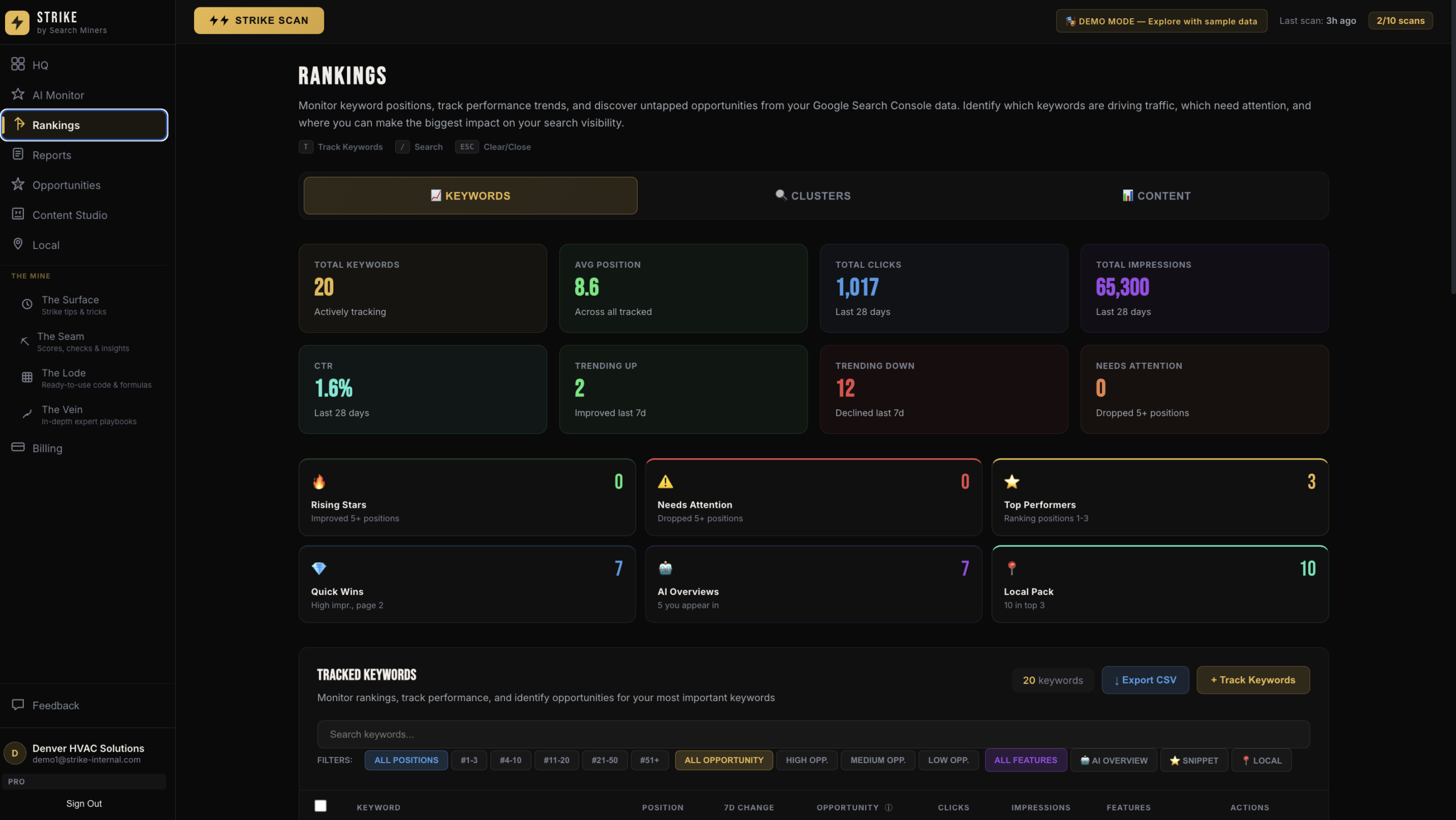Filter keywords by positions #4-10
The width and height of the screenshot is (1456, 820).
pyautogui.click(x=510, y=761)
